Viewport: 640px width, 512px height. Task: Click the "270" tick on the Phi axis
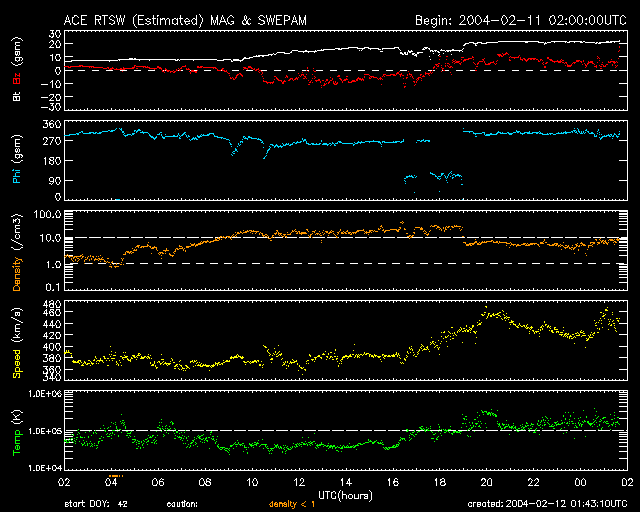pos(52,141)
